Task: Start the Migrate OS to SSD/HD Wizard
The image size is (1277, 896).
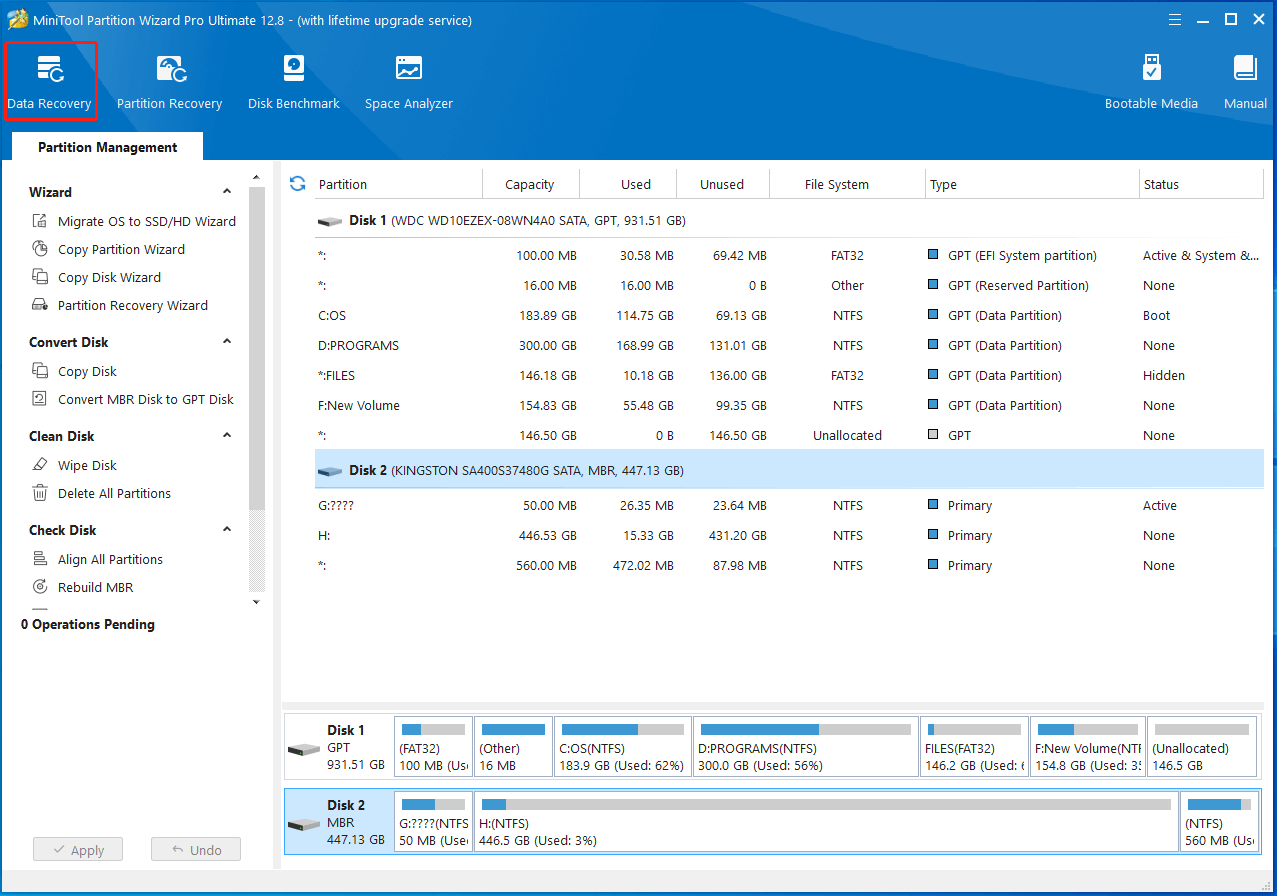Action: 134,221
